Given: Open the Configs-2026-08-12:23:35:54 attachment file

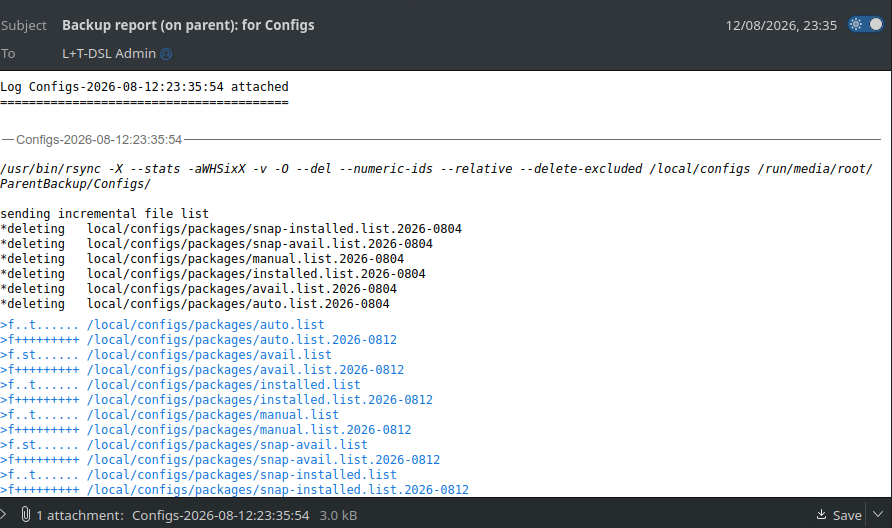Looking at the screenshot, I should (x=221, y=515).
